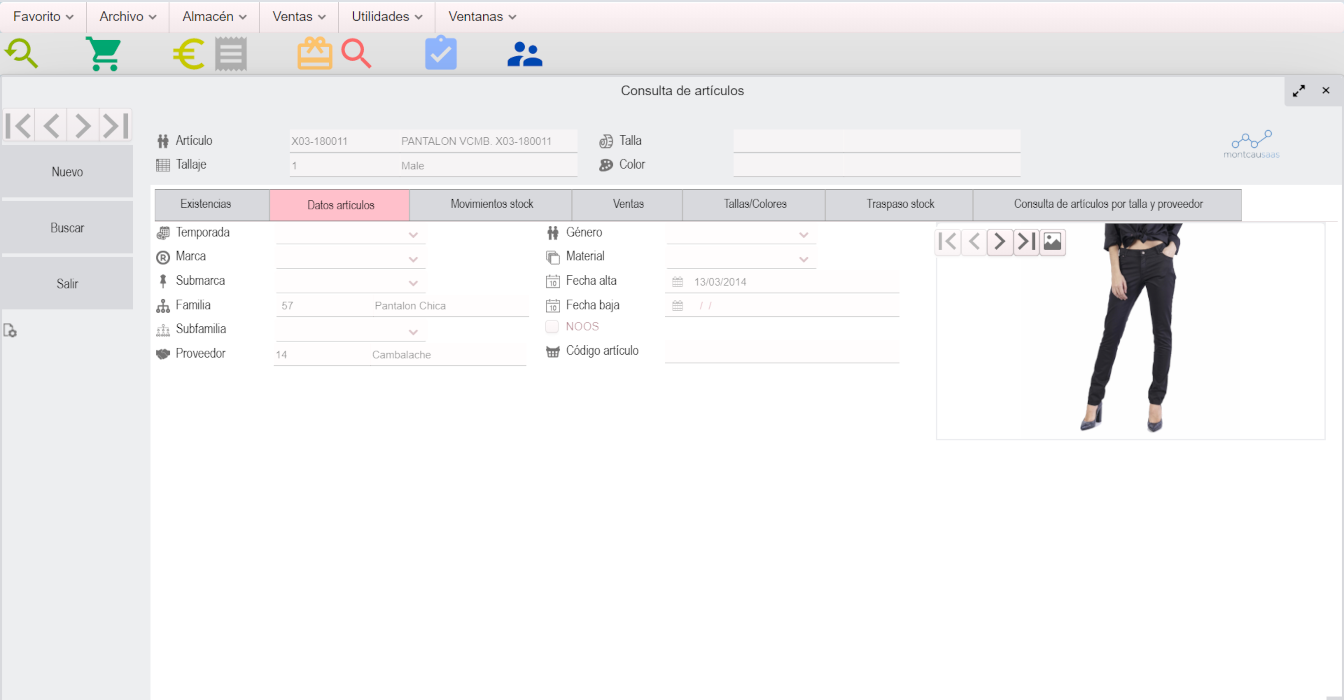The image size is (1344, 700).
Task: Click the red magnifying glass search icon
Action: 356,54
